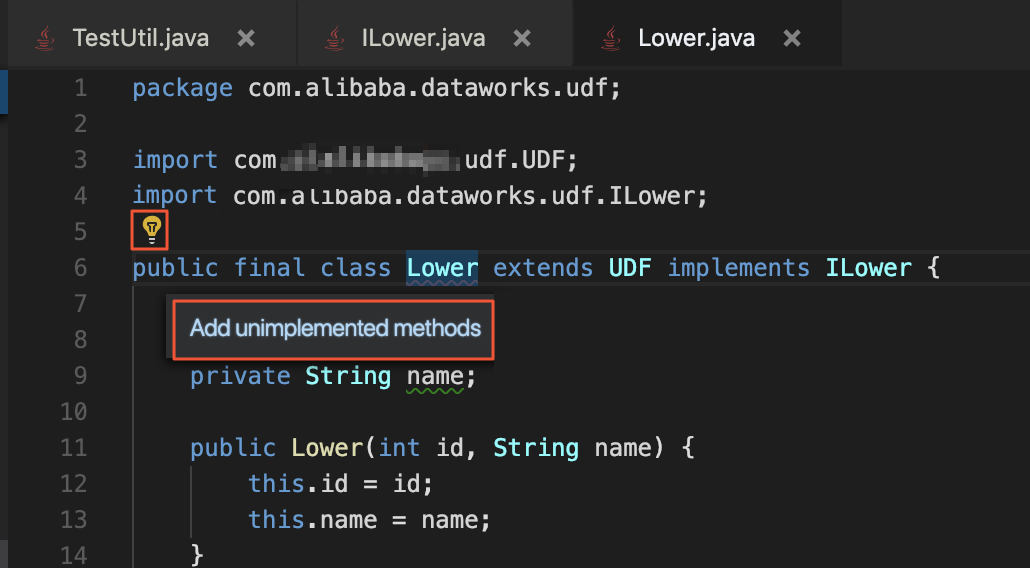Click the ILower interface name on line 6
This screenshot has height=568, width=1030.
[868, 268]
